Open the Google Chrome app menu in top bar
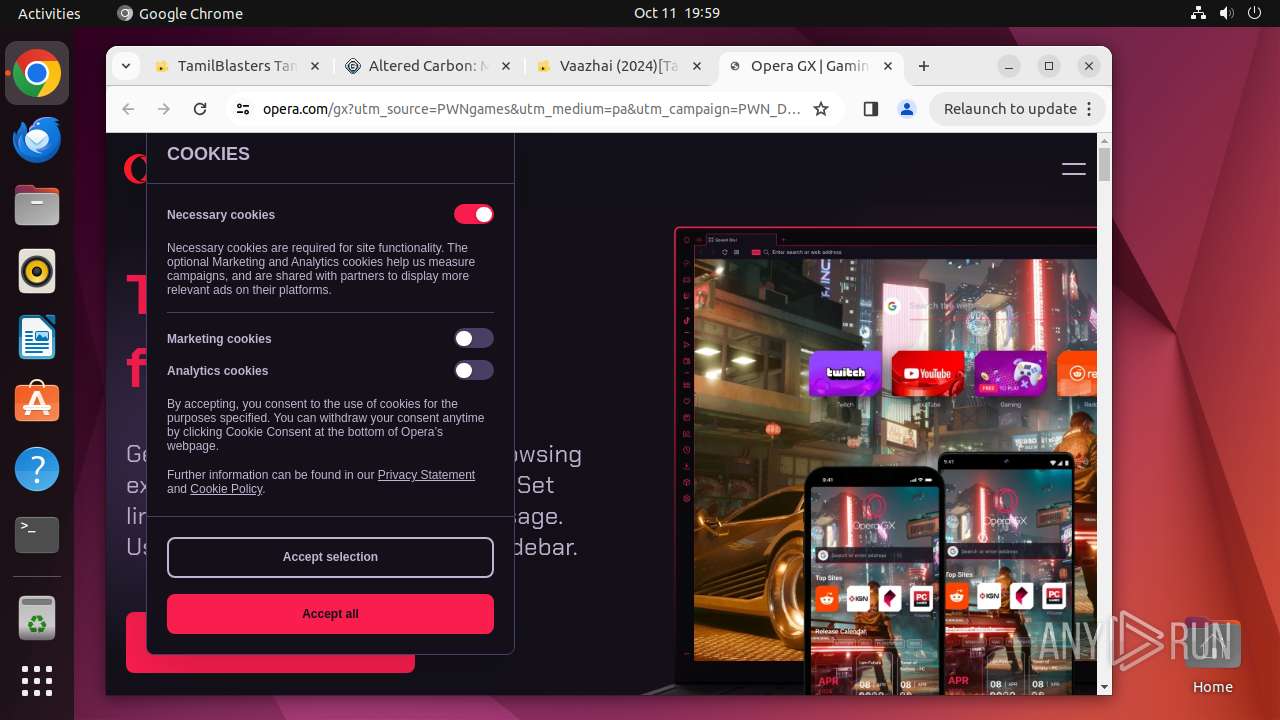The width and height of the screenshot is (1280, 720). click(180, 13)
